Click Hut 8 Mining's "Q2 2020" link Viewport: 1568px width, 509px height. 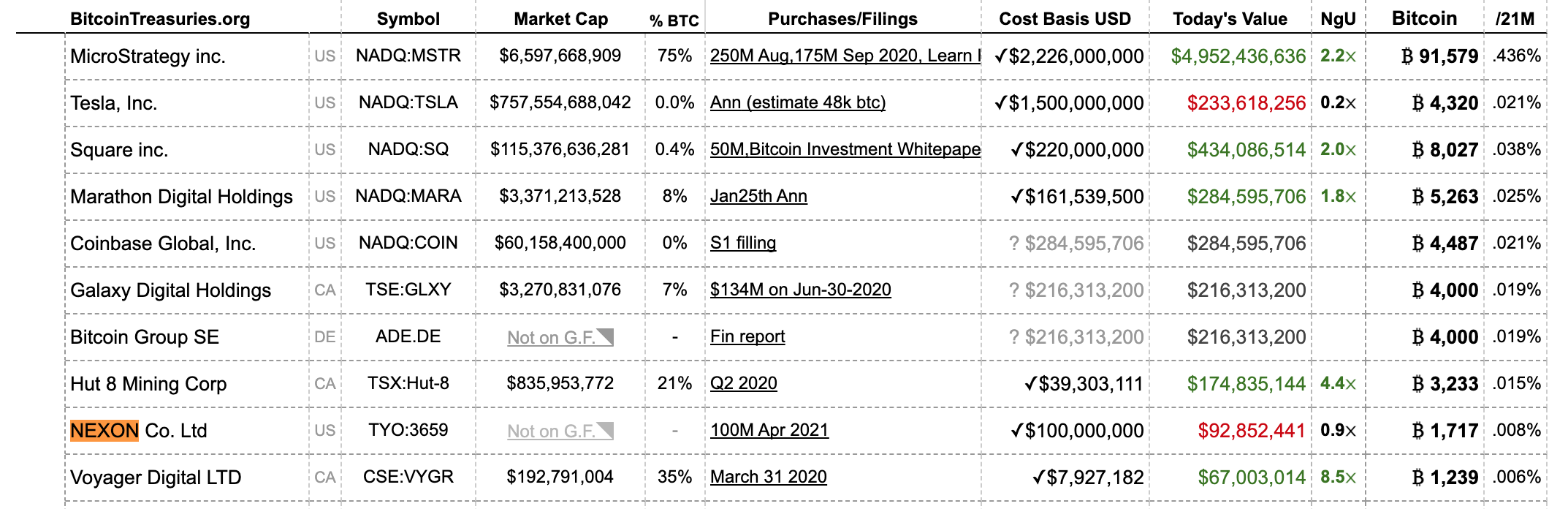[x=743, y=383]
